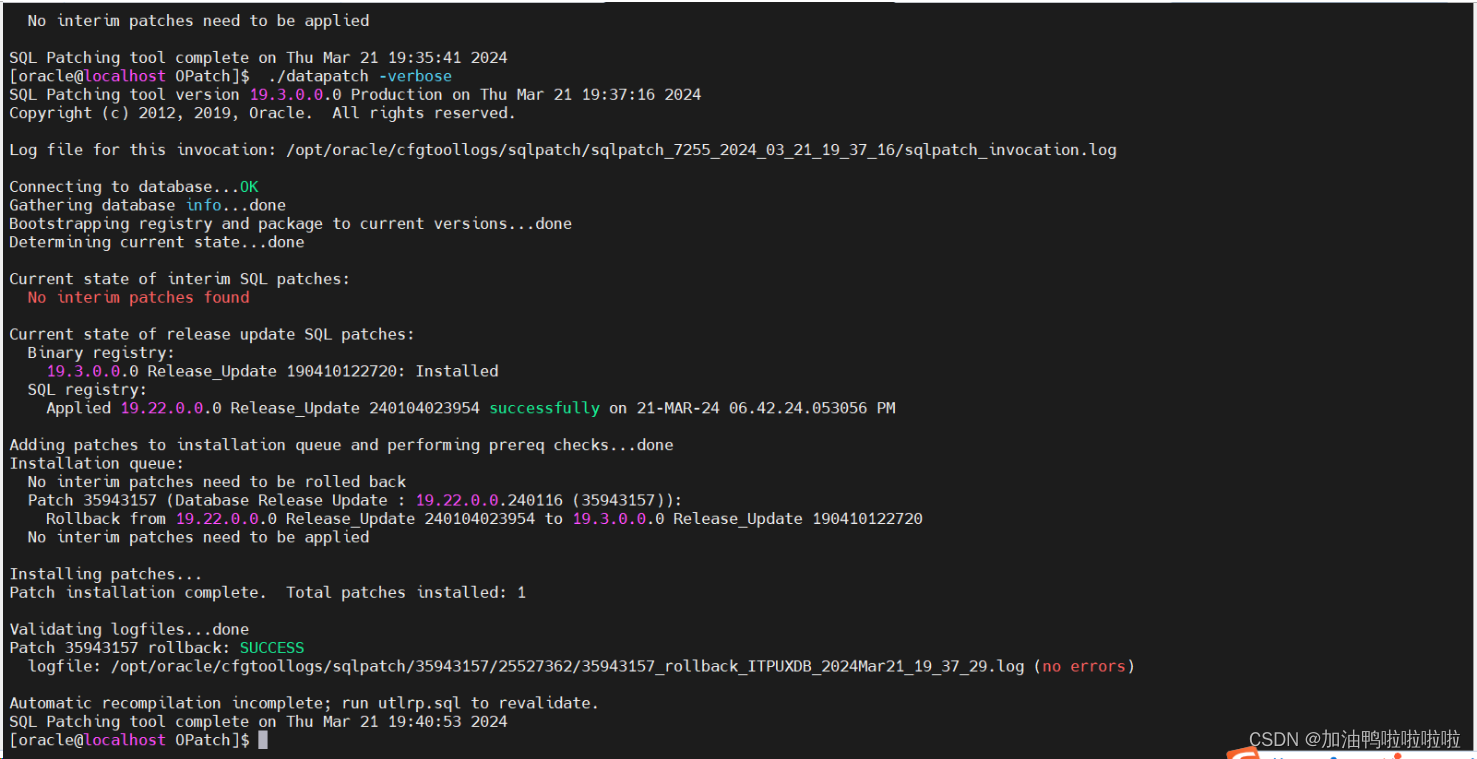1477x759 pixels.
Task: Click 'SQL Patching tool complete on Thu Mar 21 19:35:41 2024'
Action: pos(258,58)
